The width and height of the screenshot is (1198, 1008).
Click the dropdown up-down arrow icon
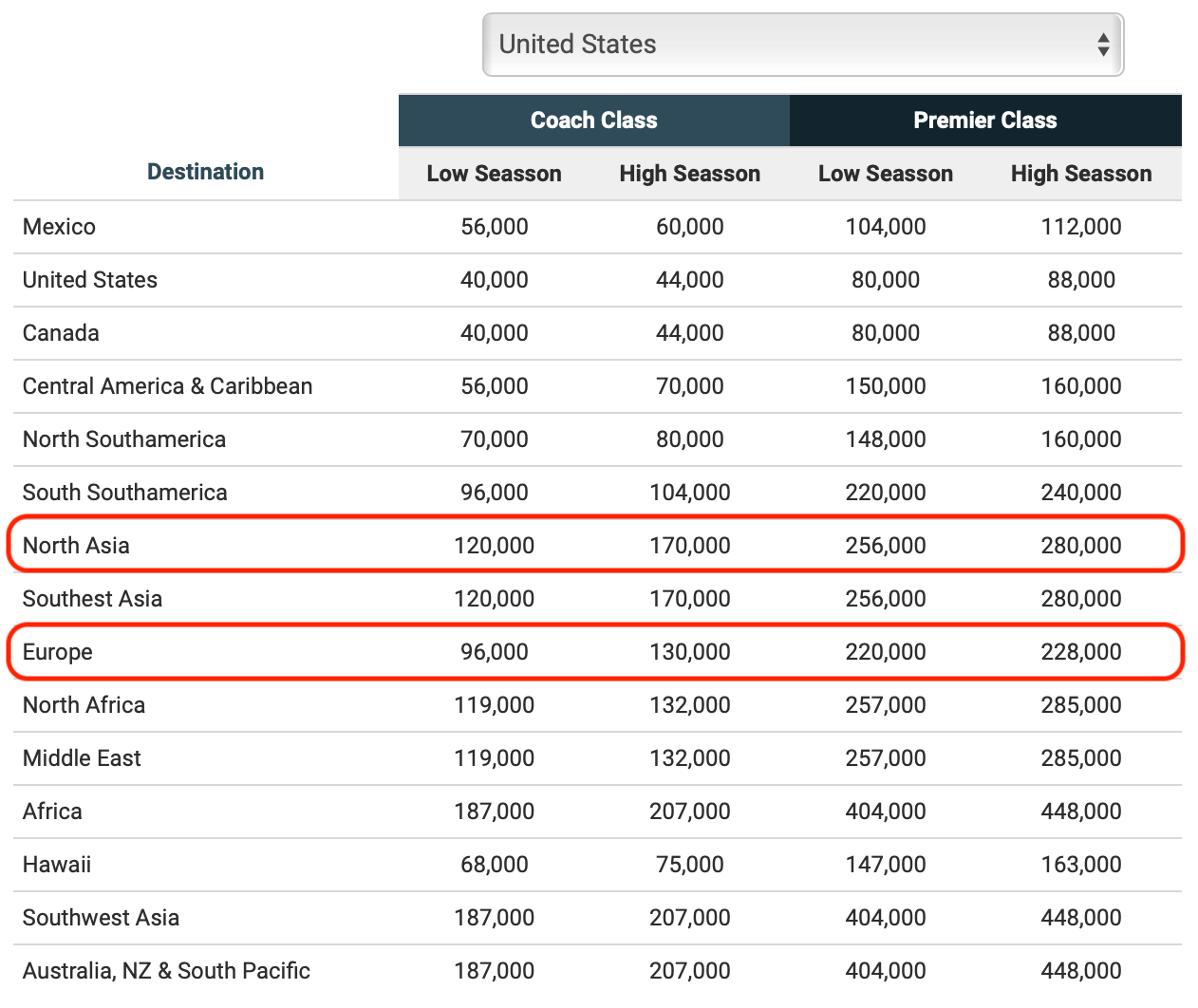[x=1103, y=45]
